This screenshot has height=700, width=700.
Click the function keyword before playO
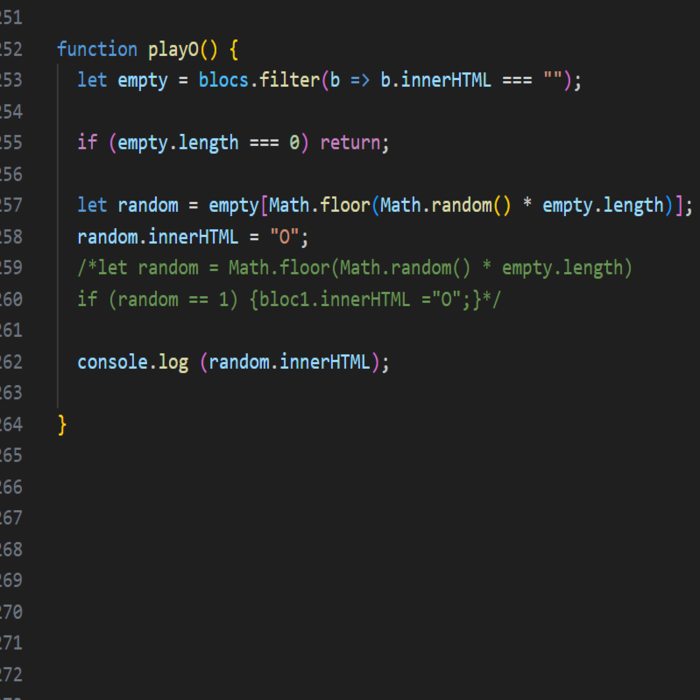pyautogui.click(x=97, y=49)
